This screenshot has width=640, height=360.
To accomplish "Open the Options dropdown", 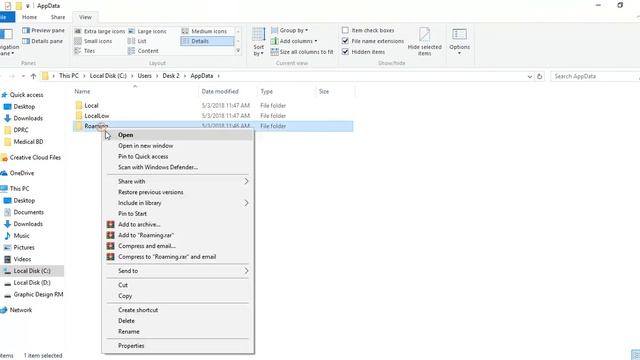I will 460,41.
